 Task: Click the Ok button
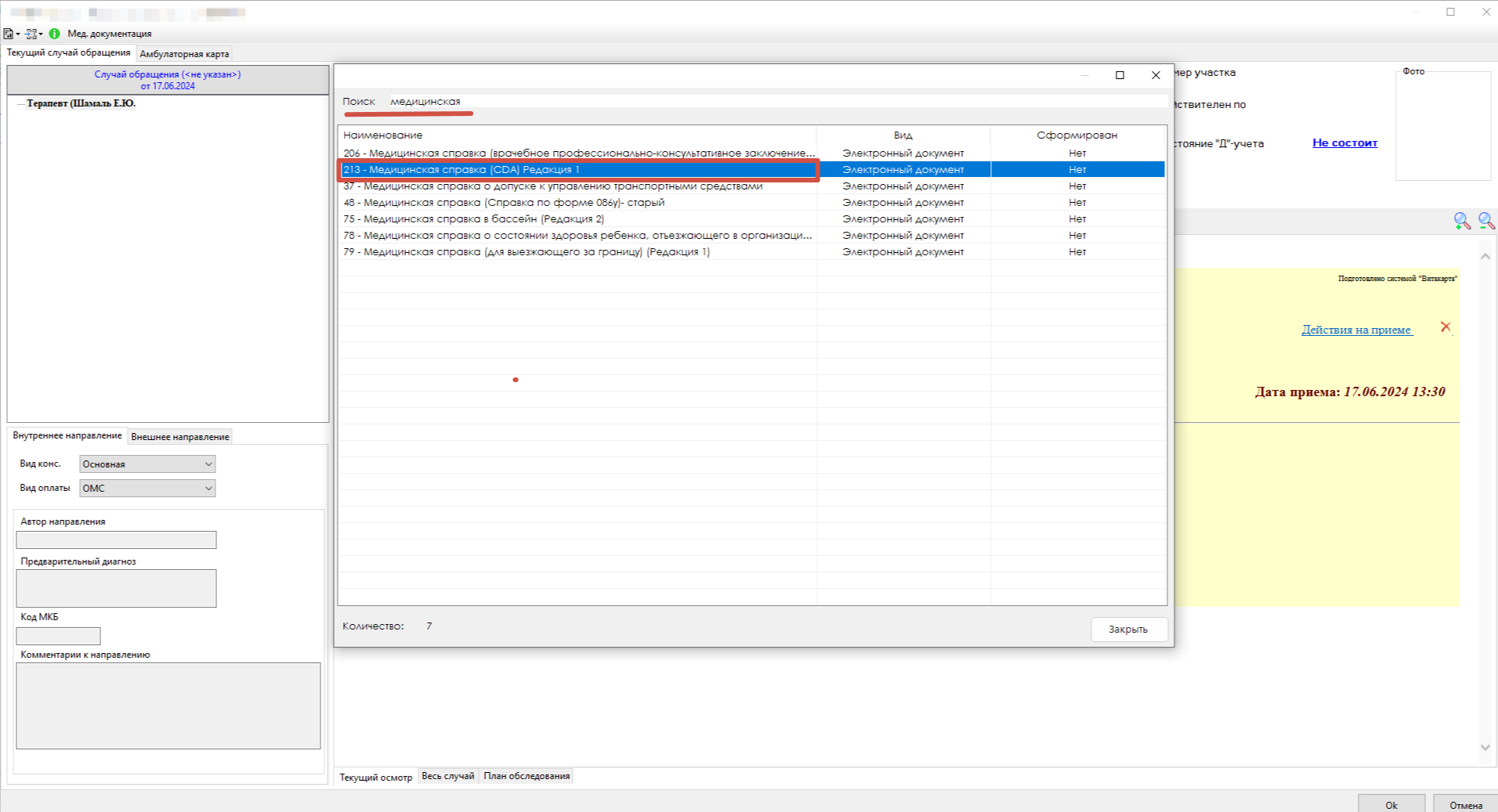pyautogui.click(x=1391, y=805)
